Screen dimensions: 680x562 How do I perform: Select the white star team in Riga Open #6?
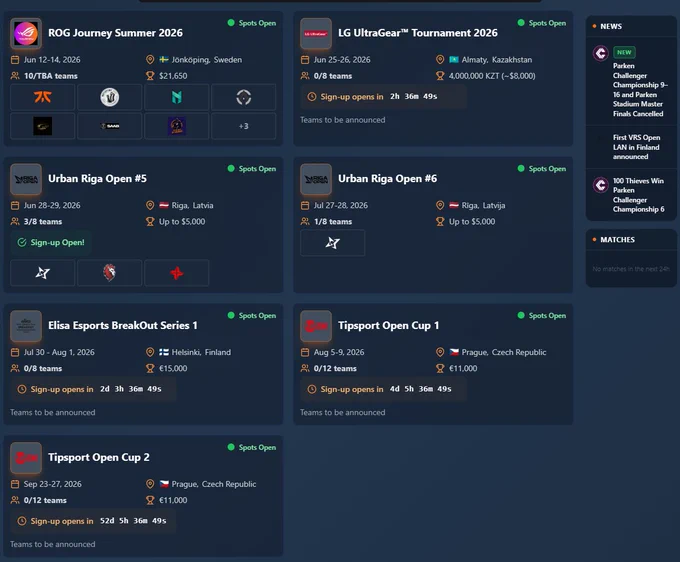(x=333, y=243)
